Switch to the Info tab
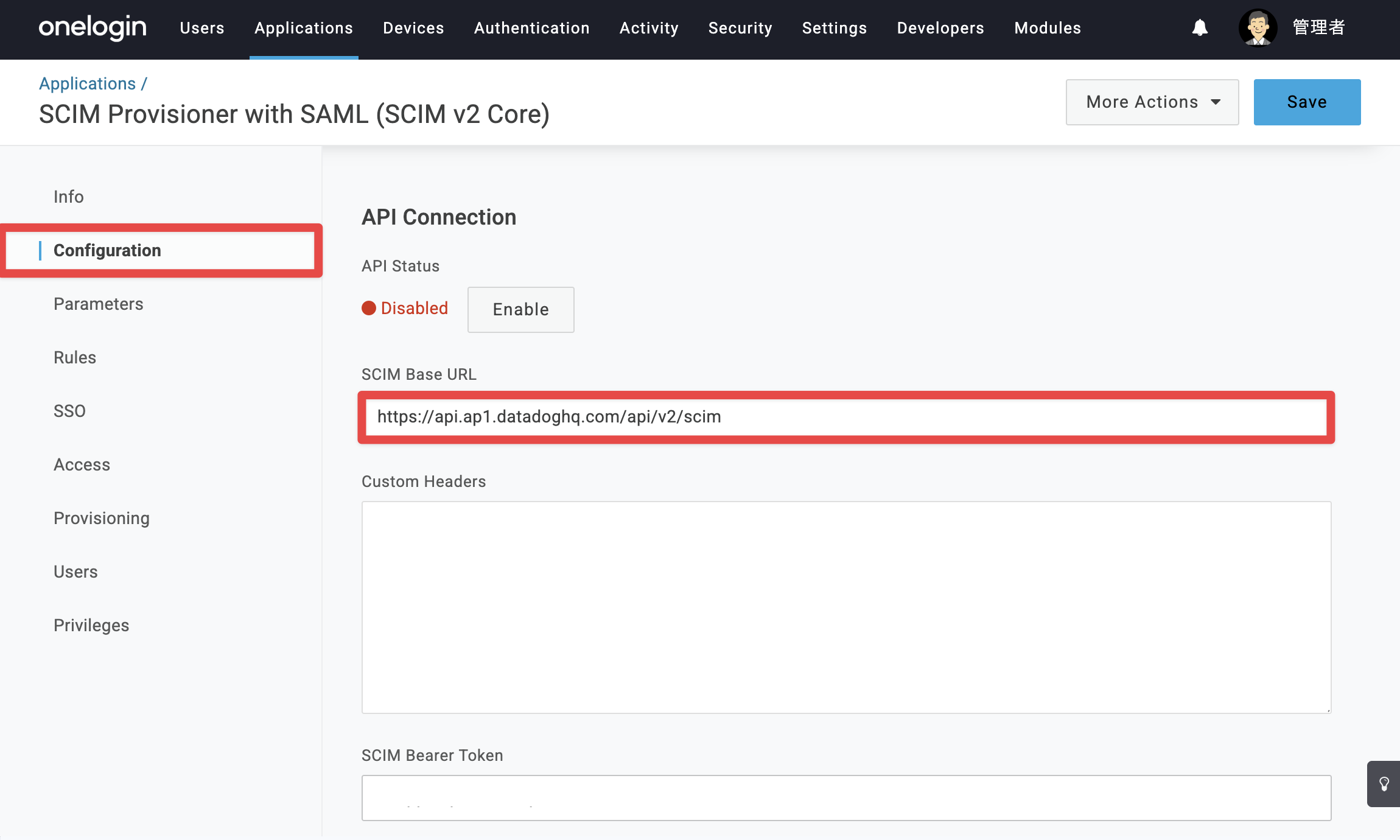Image resolution: width=1400 pixels, height=840 pixels. click(69, 197)
